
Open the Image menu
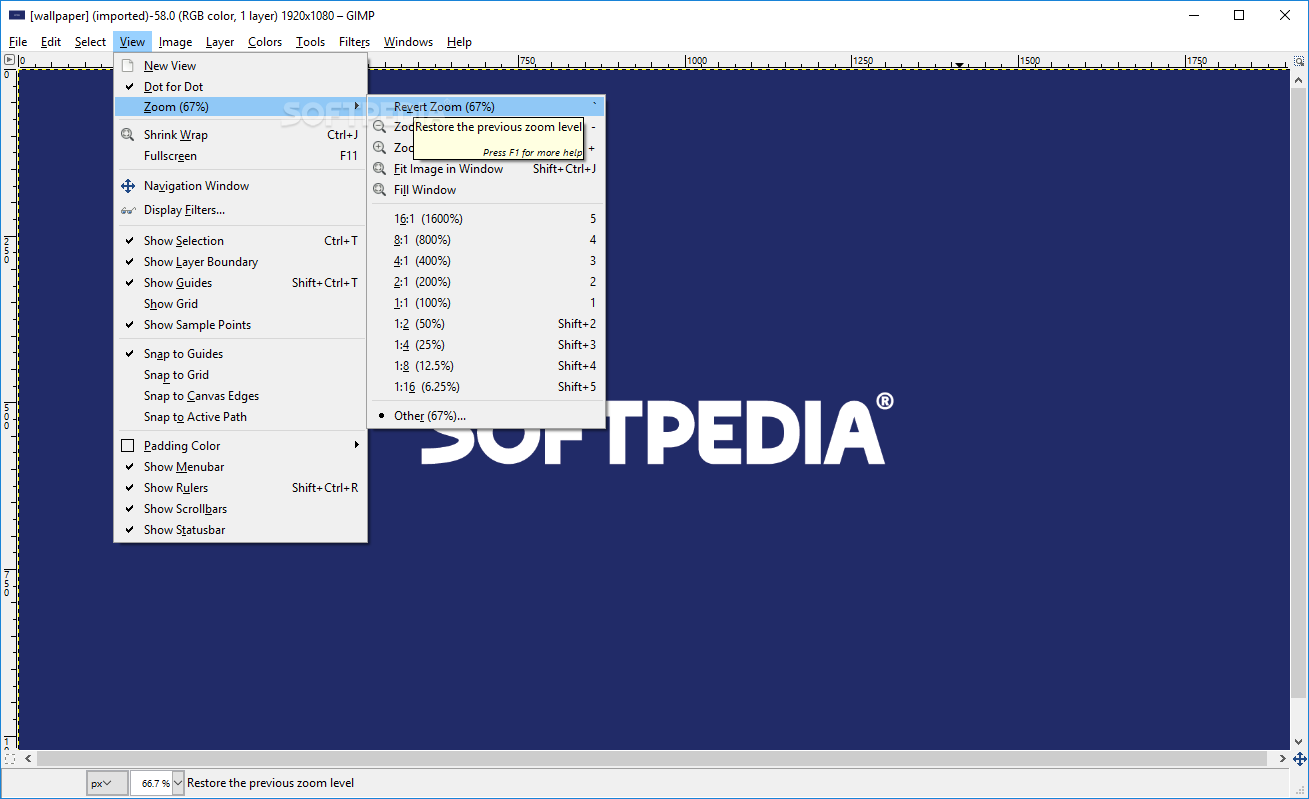tap(175, 42)
